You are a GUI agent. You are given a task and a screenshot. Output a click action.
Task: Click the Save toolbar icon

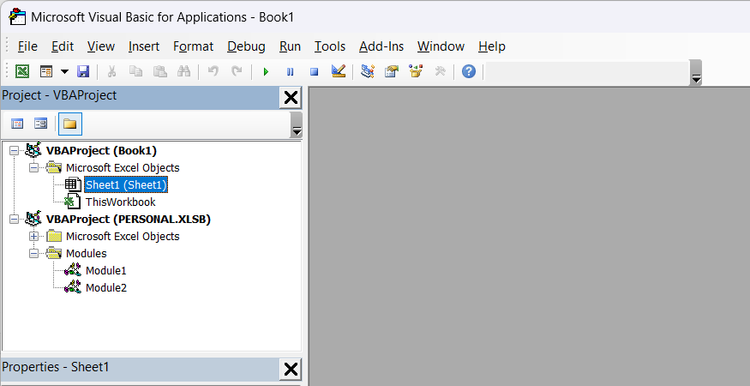click(x=83, y=72)
